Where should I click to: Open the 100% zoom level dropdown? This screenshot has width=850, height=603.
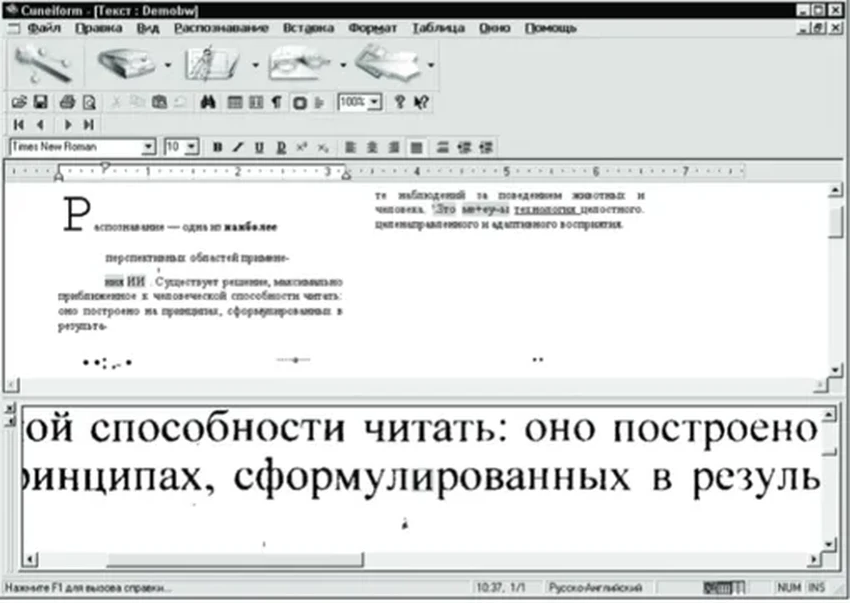pos(376,101)
